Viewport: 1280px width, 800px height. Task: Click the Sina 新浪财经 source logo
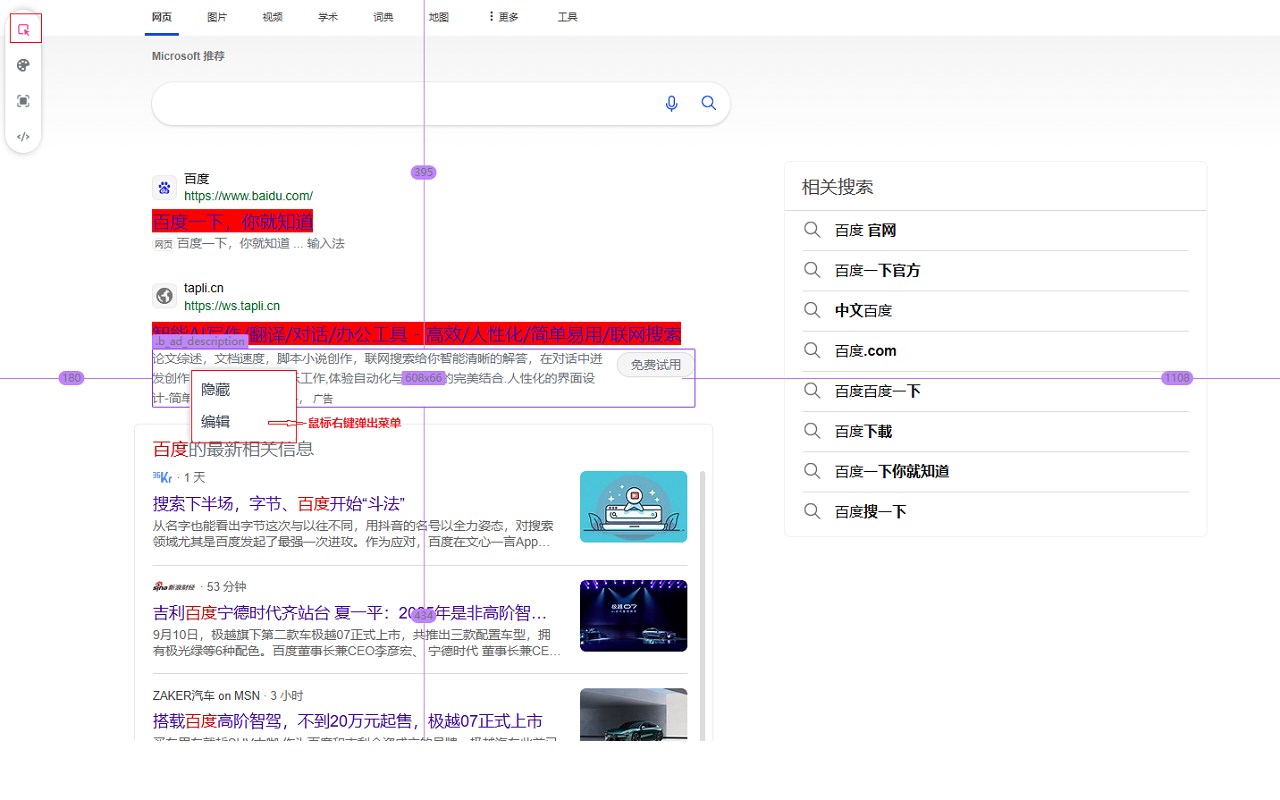(174, 586)
